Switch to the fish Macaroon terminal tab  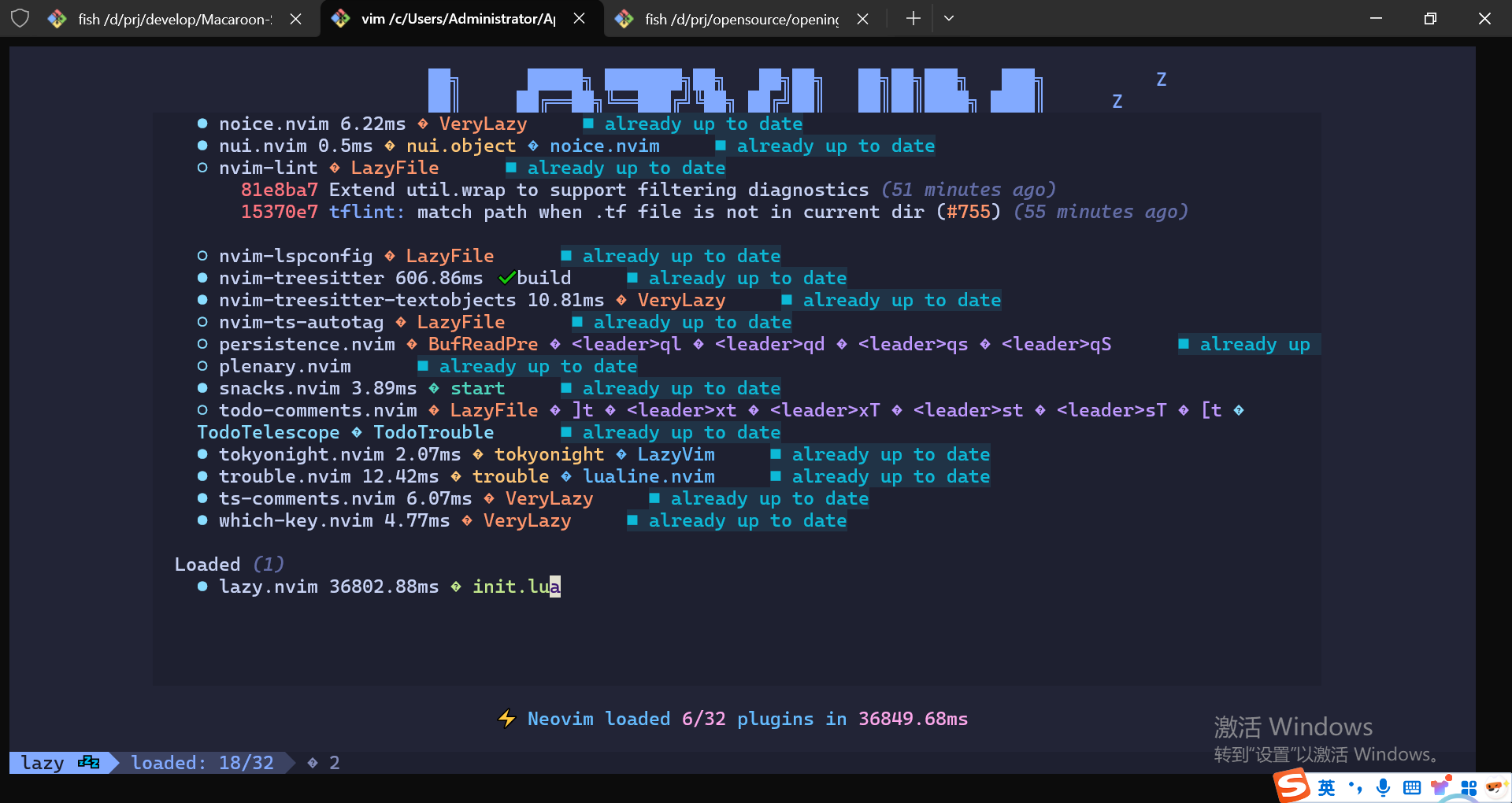175,19
